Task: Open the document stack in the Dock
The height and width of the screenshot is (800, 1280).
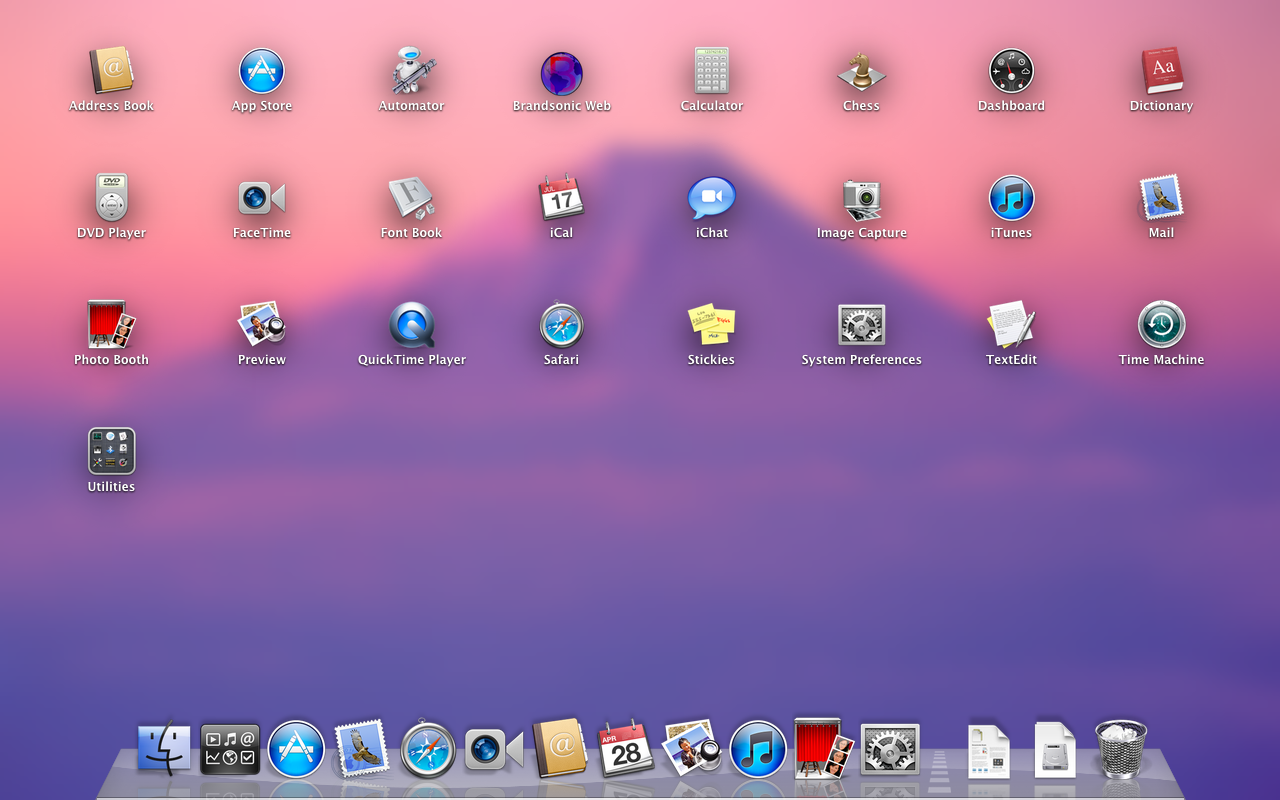Action: click(x=989, y=751)
